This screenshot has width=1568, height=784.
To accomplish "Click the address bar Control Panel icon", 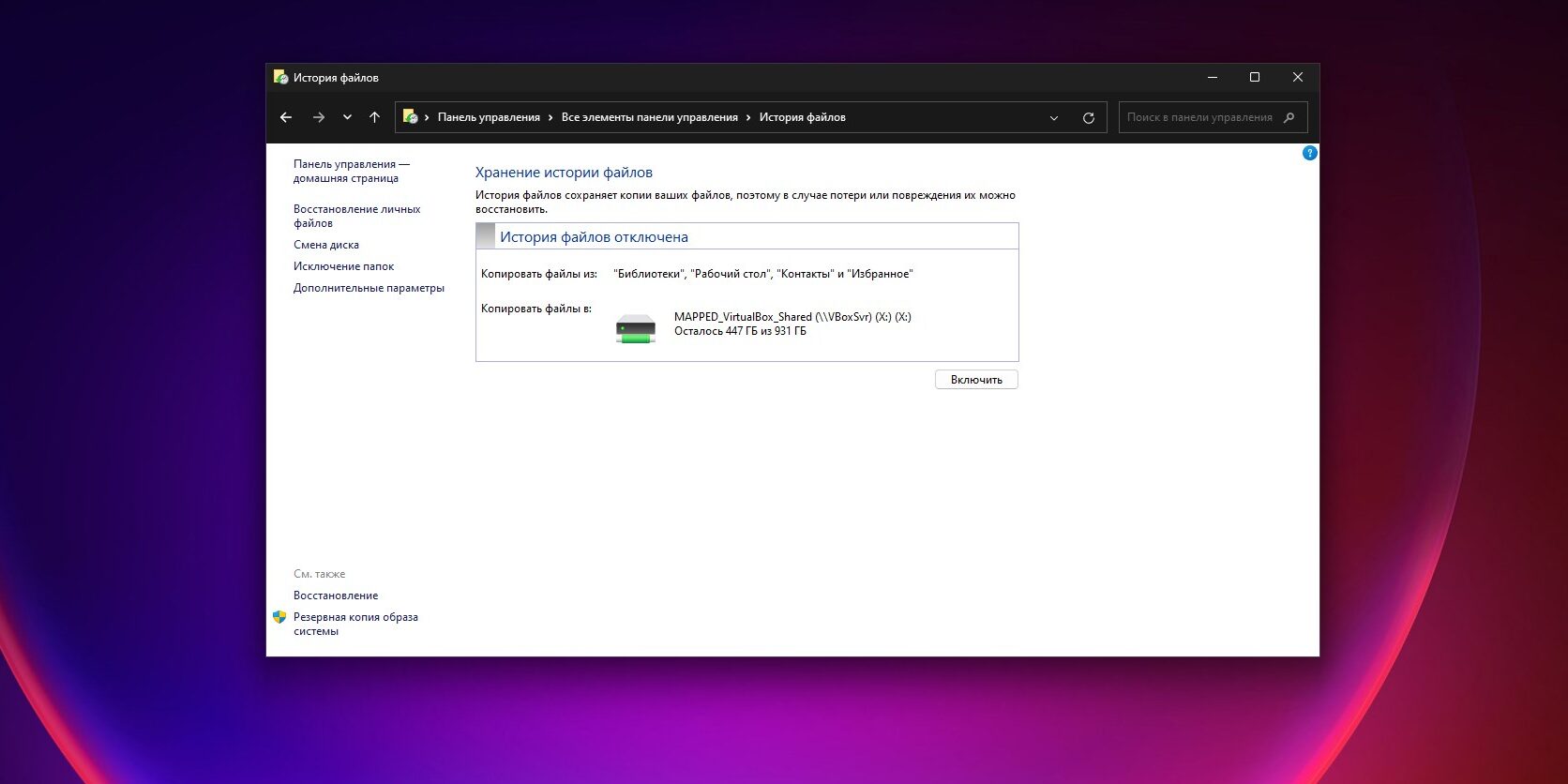I will coord(410,117).
